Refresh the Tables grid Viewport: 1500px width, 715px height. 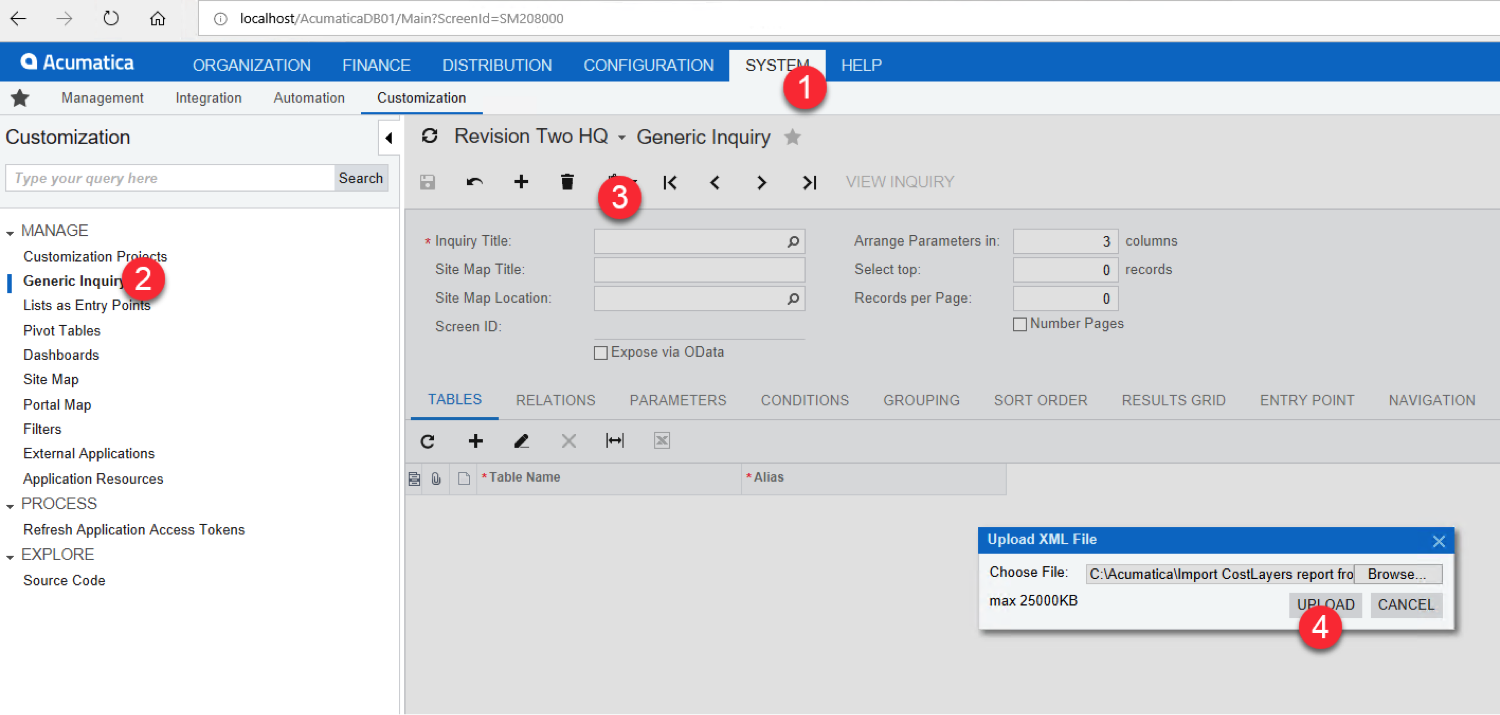(x=427, y=441)
